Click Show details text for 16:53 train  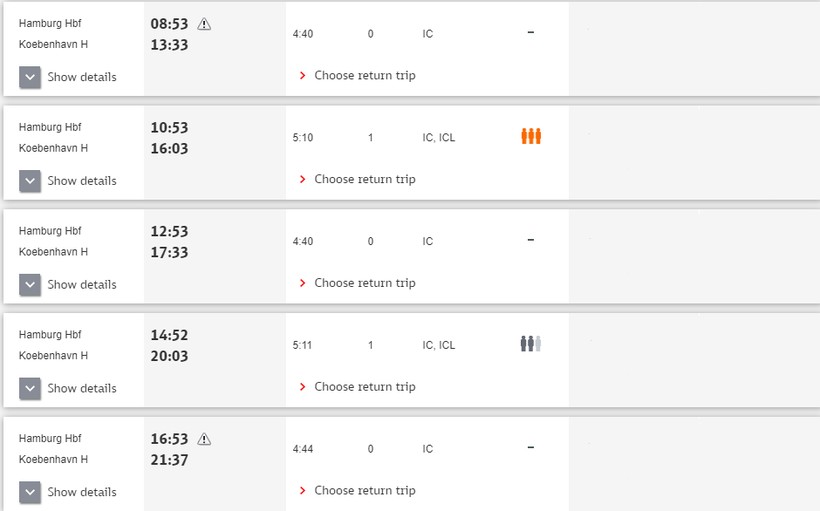81,492
